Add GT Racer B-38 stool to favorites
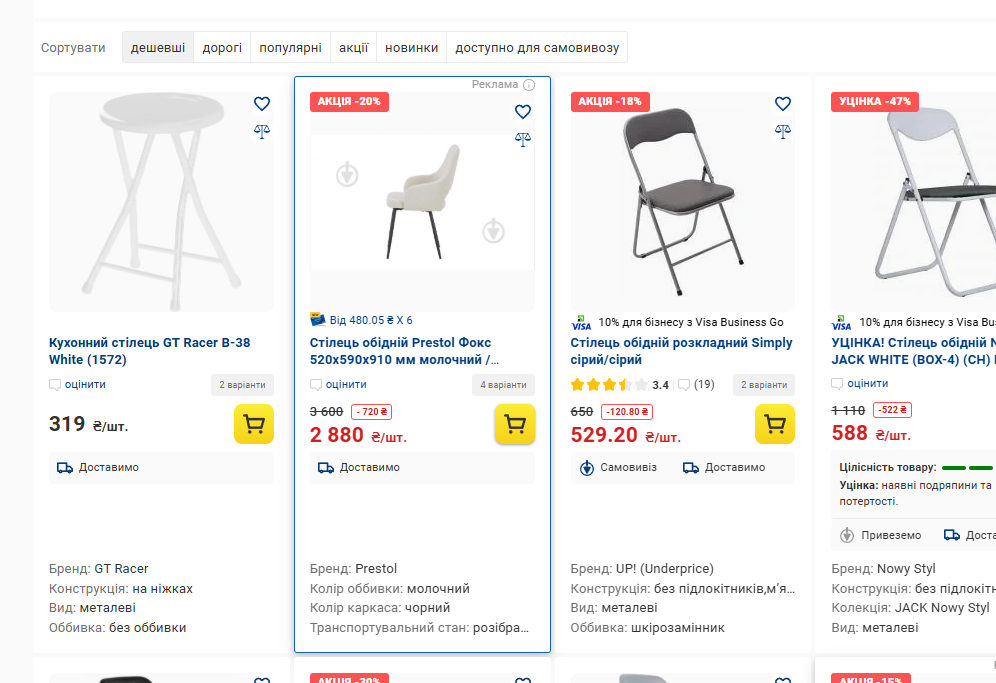The height and width of the screenshot is (683, 996). (x=262, y=104)
